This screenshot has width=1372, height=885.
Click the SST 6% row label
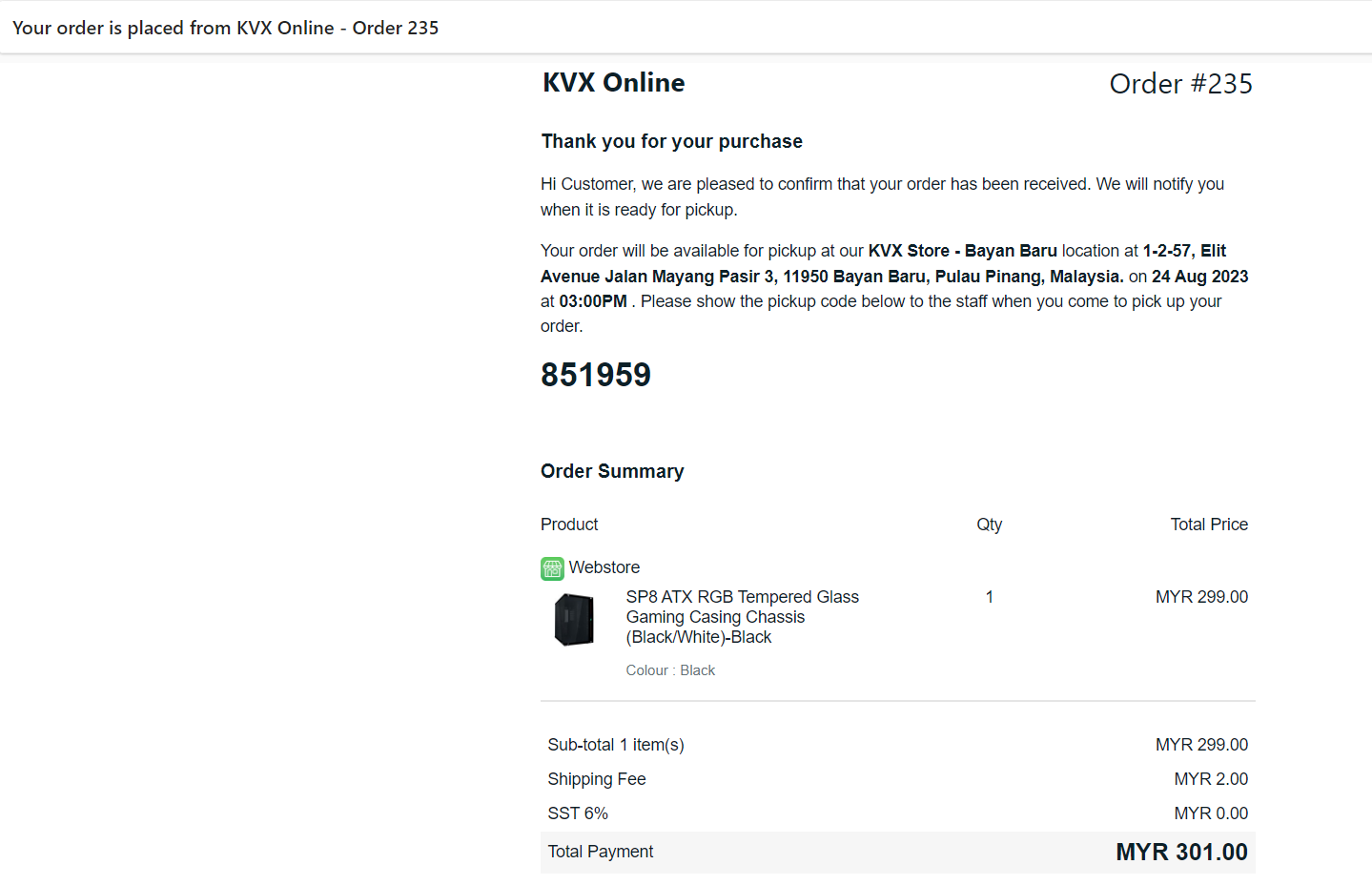tap(577, 813)
